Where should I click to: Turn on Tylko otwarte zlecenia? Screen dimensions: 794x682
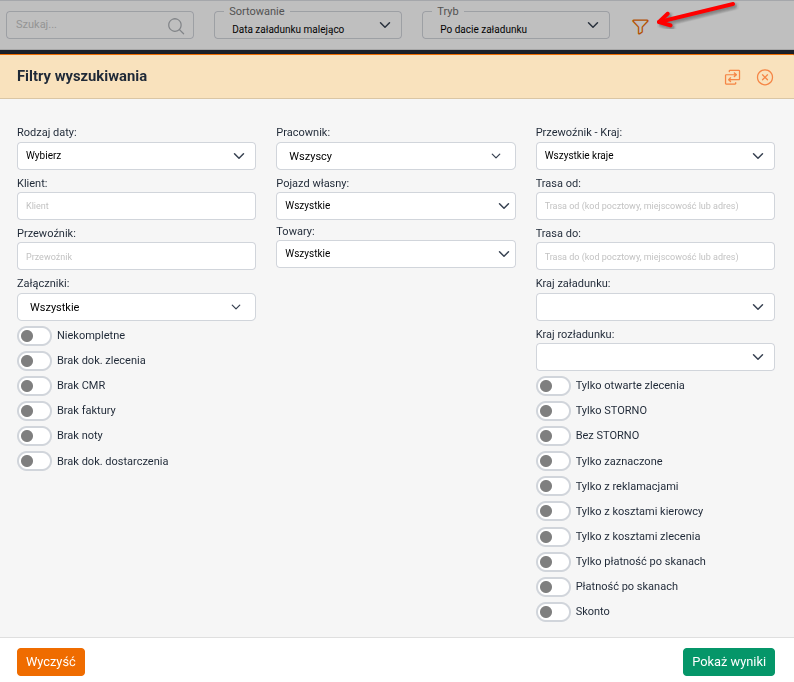(x=554, y=386)
